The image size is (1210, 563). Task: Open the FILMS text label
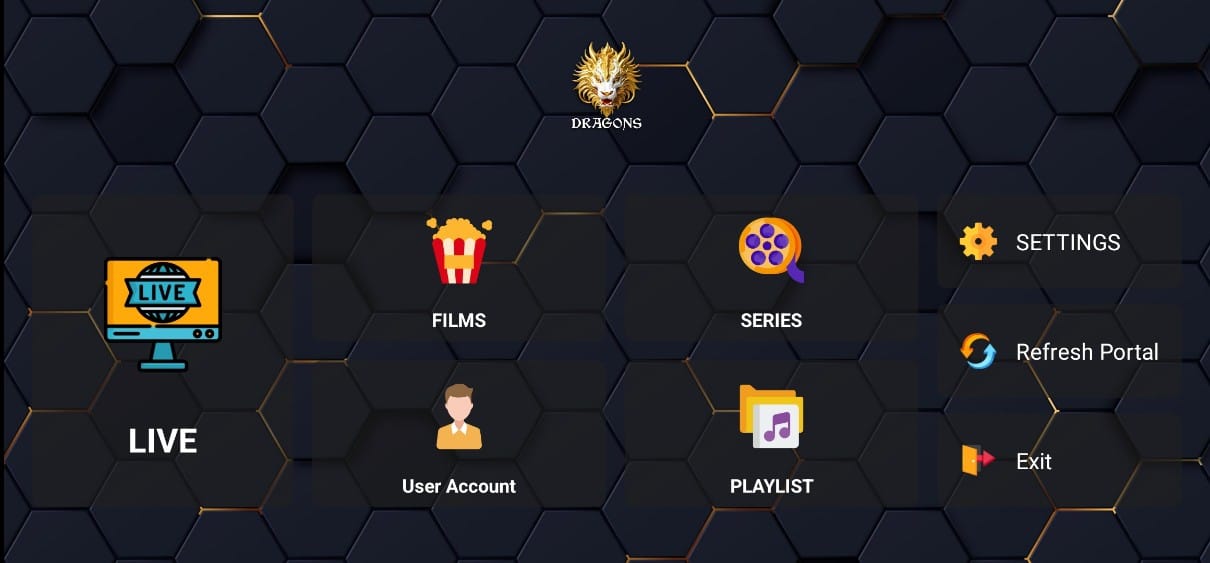(459, 321)
